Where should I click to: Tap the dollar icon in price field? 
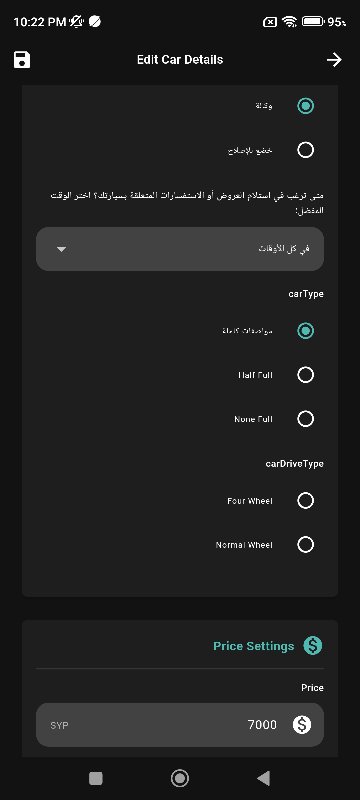pos(302,724)
